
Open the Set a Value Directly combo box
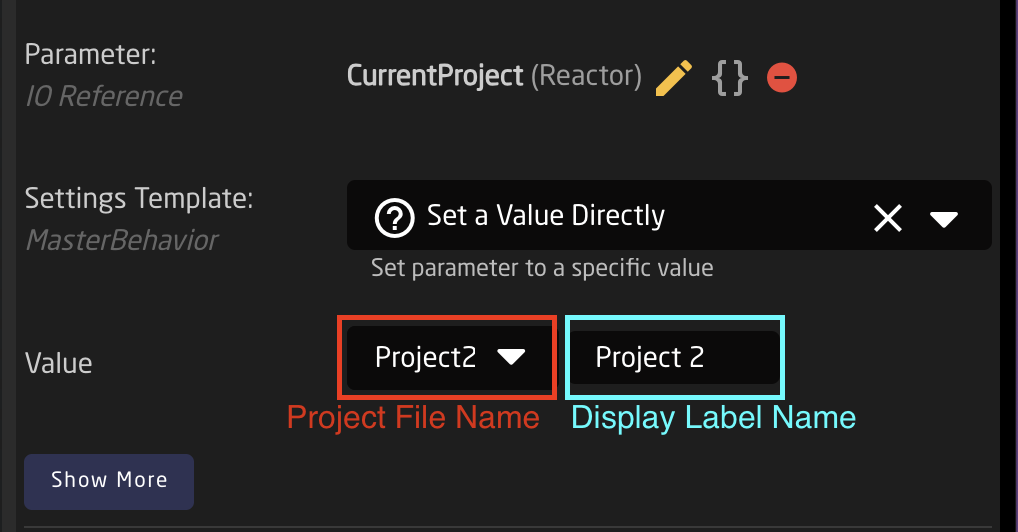coord(669,215)
